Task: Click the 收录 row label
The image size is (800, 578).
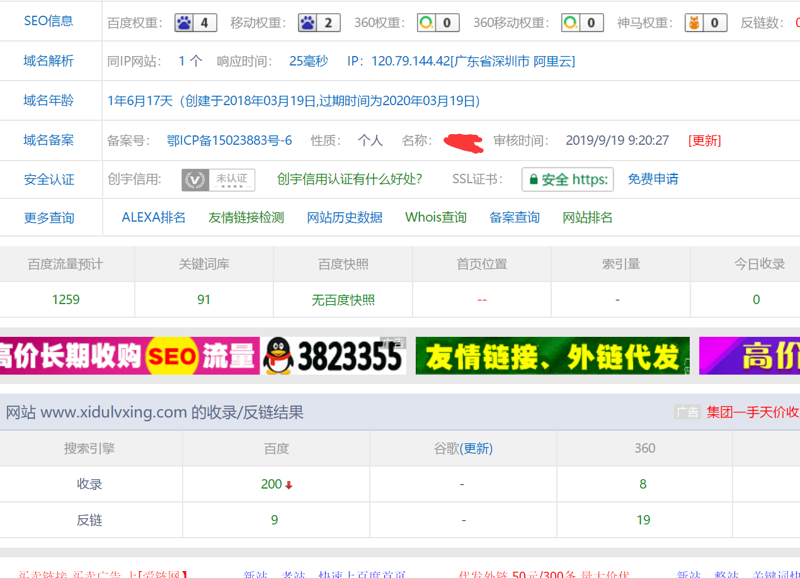Action: point(89,484)
